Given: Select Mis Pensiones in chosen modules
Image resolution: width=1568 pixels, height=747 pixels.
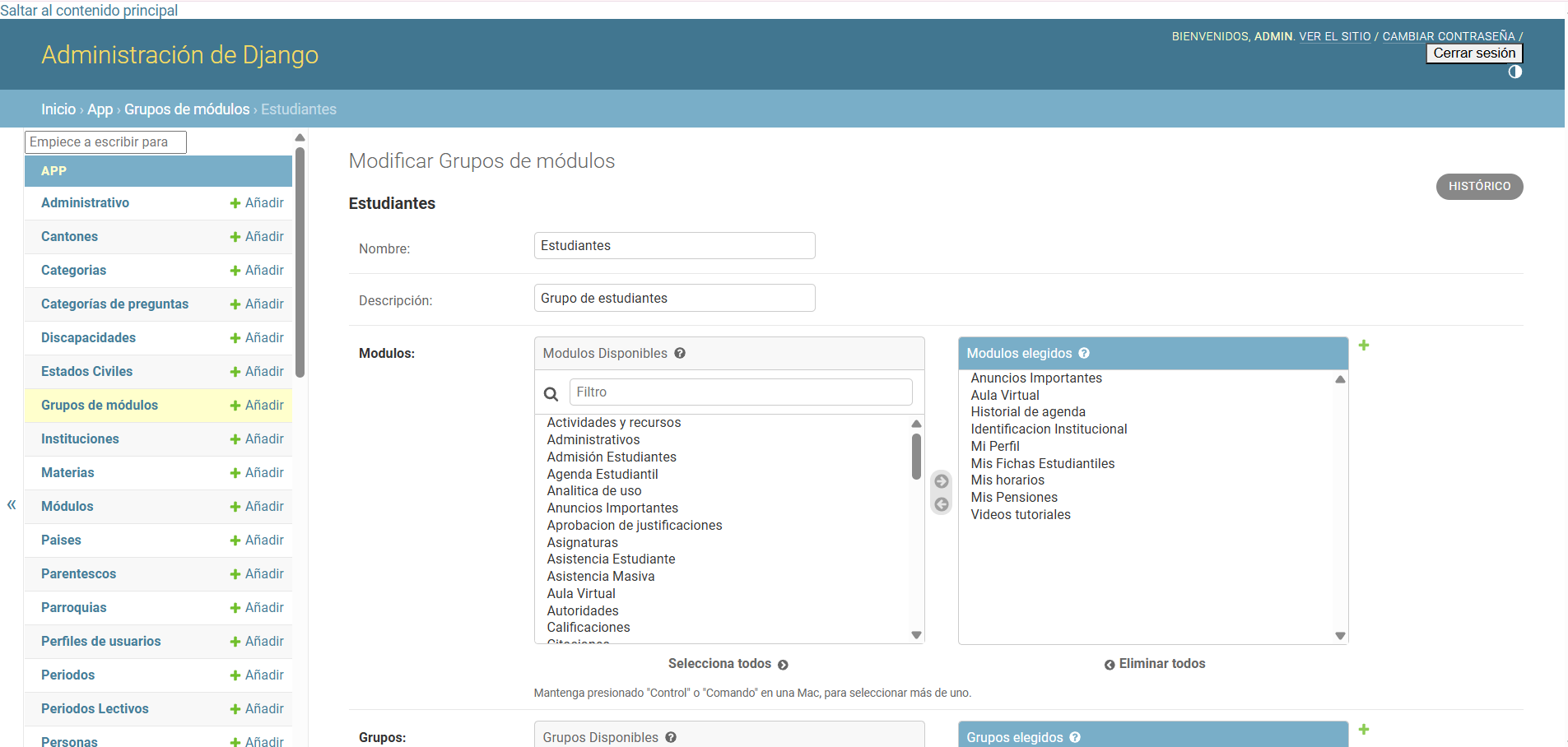Looking at the screenshot, I should coord(1014,498).
